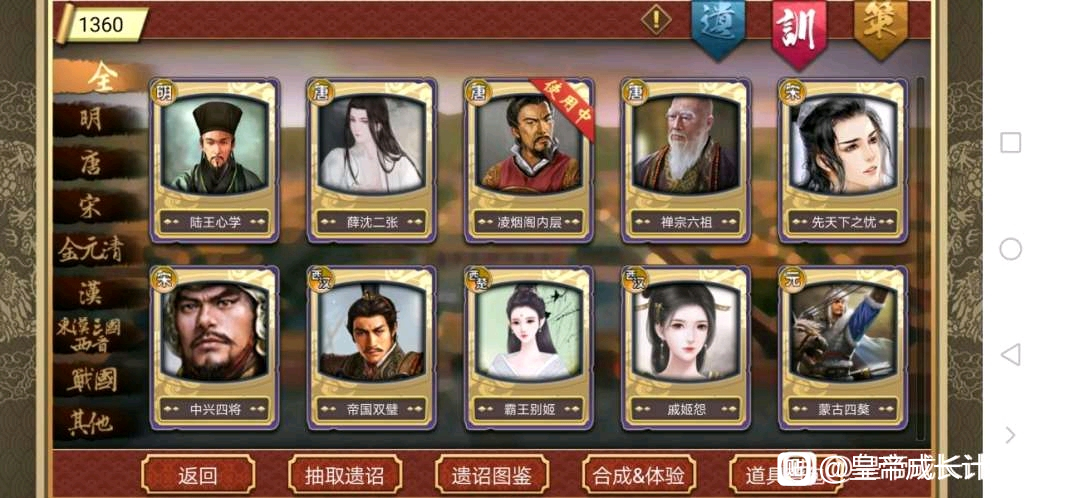
Task: Tap Android back triangle button
Action: pyautogui.click(x=1010, y=355)
